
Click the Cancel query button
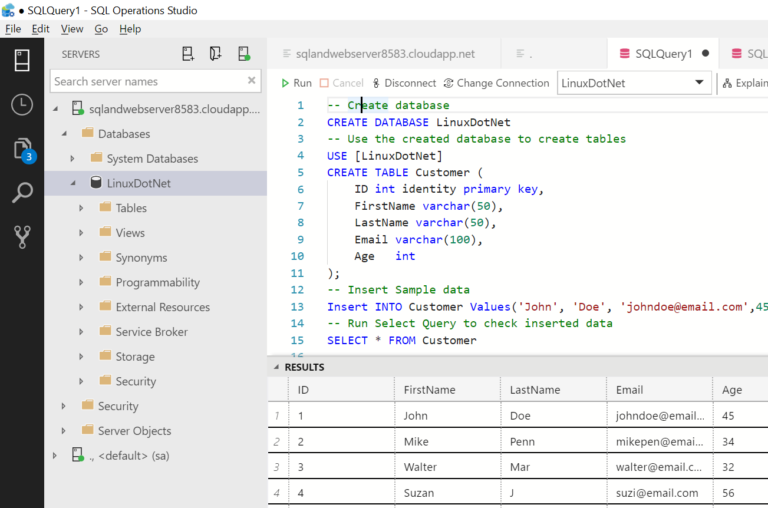[341, 83]
